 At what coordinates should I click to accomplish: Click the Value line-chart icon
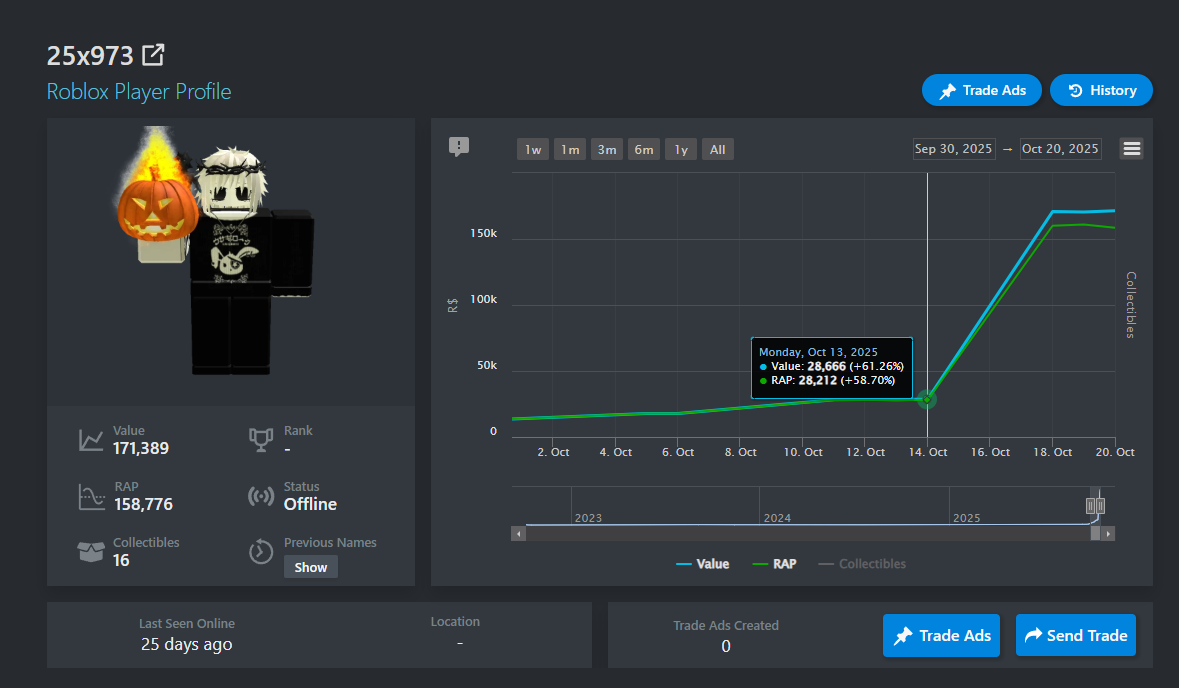tap(91, 440)
